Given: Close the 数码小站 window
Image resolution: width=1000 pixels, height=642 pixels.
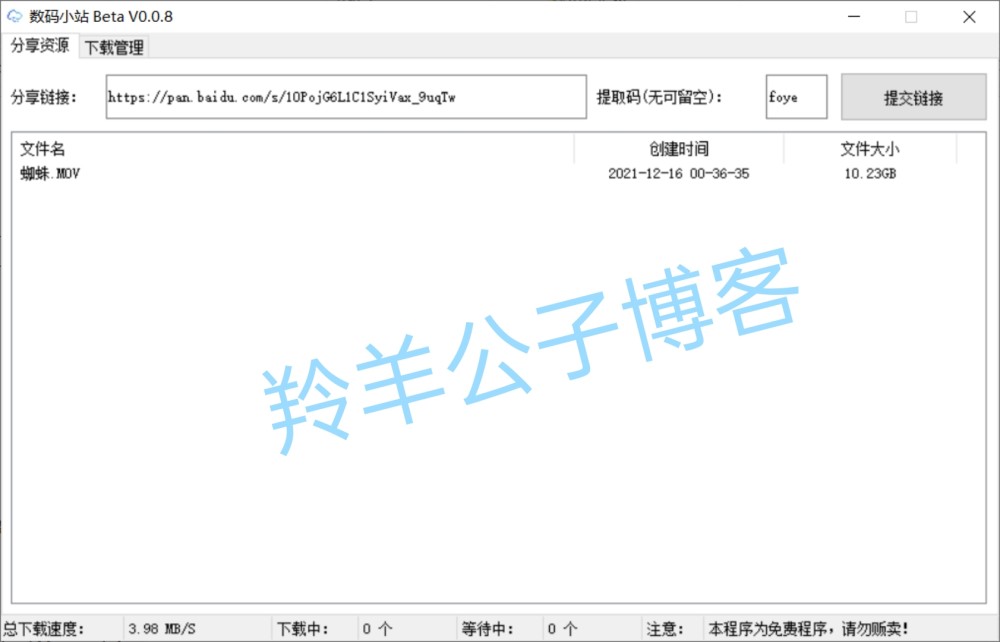Looking at the screenshot, I should [969, 17].
